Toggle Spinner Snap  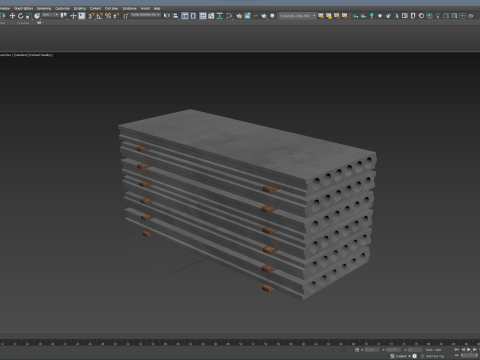(x=116, y=16)
